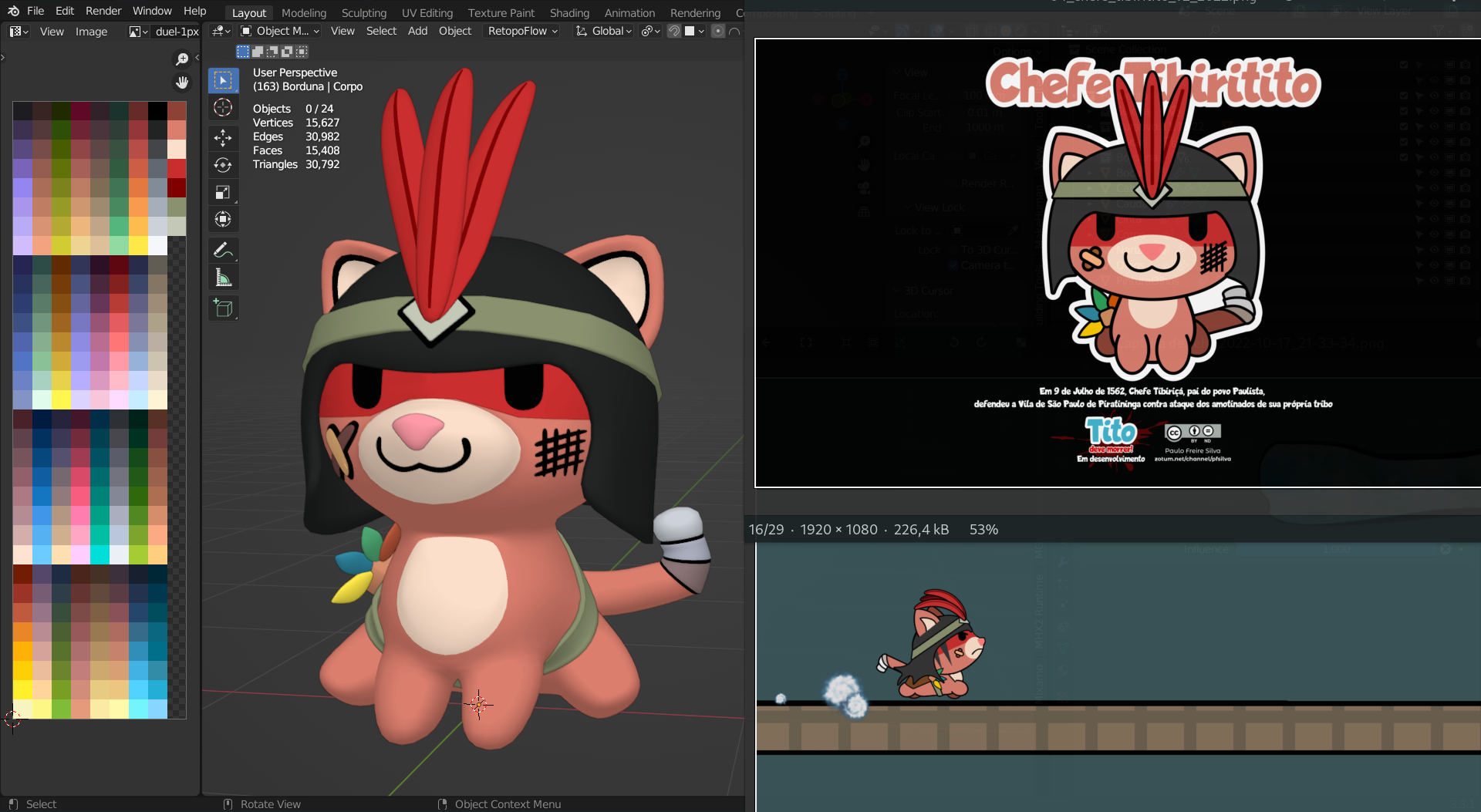Open the Object Mode dropdown
1481x812 pixels.
tap(280, 31)
